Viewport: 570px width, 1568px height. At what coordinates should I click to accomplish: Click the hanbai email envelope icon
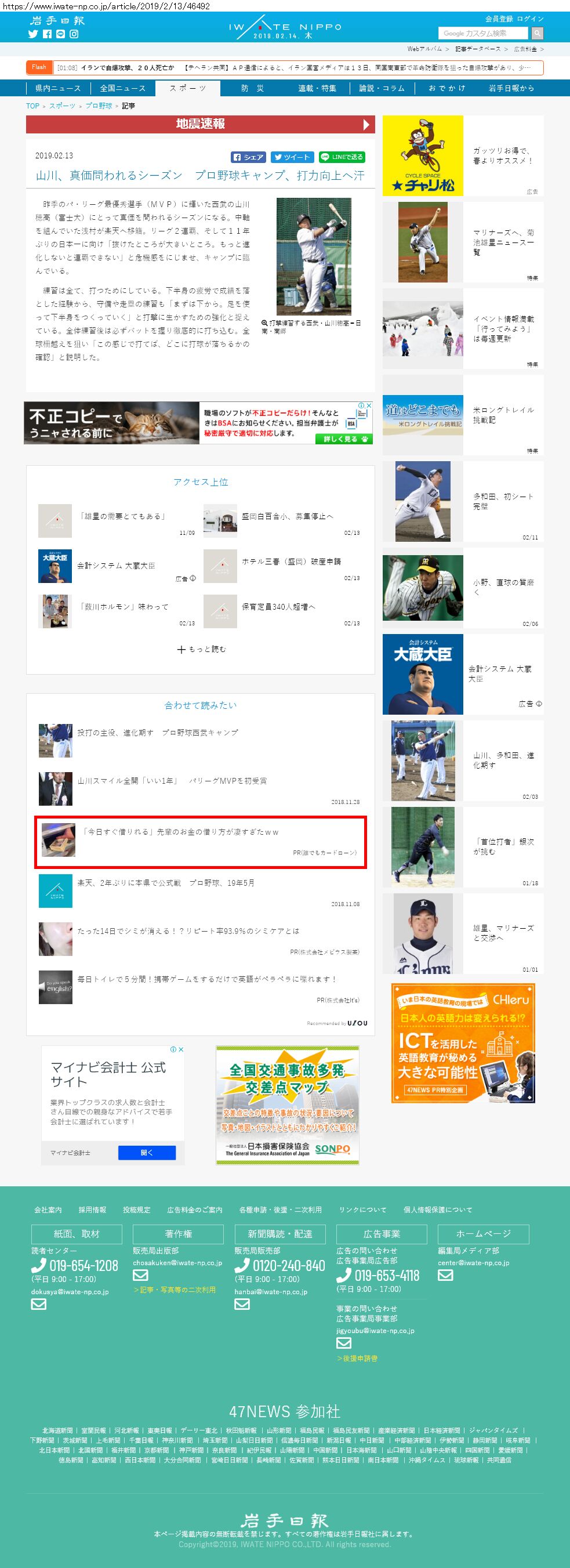242,1304
